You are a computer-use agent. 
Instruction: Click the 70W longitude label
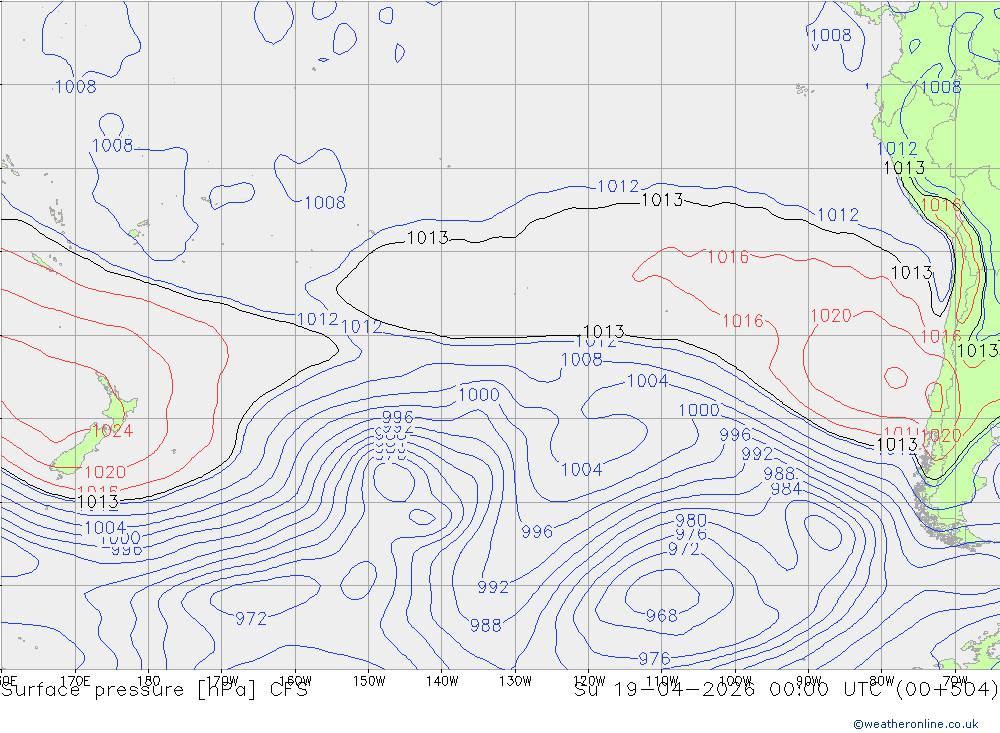coord(955,681)
